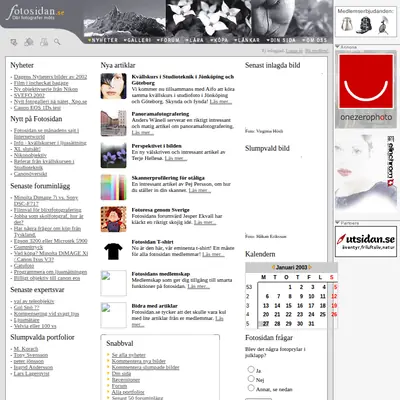Open the SVEFO 2002 news link
The image size is (400, 400).
tap(29, 95)
